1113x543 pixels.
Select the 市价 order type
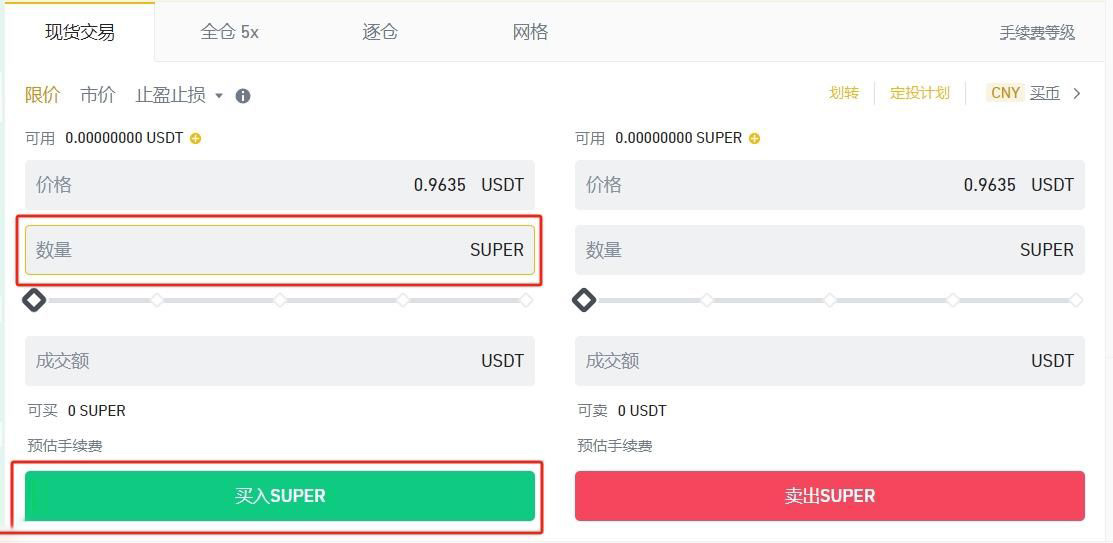[98, 95]
